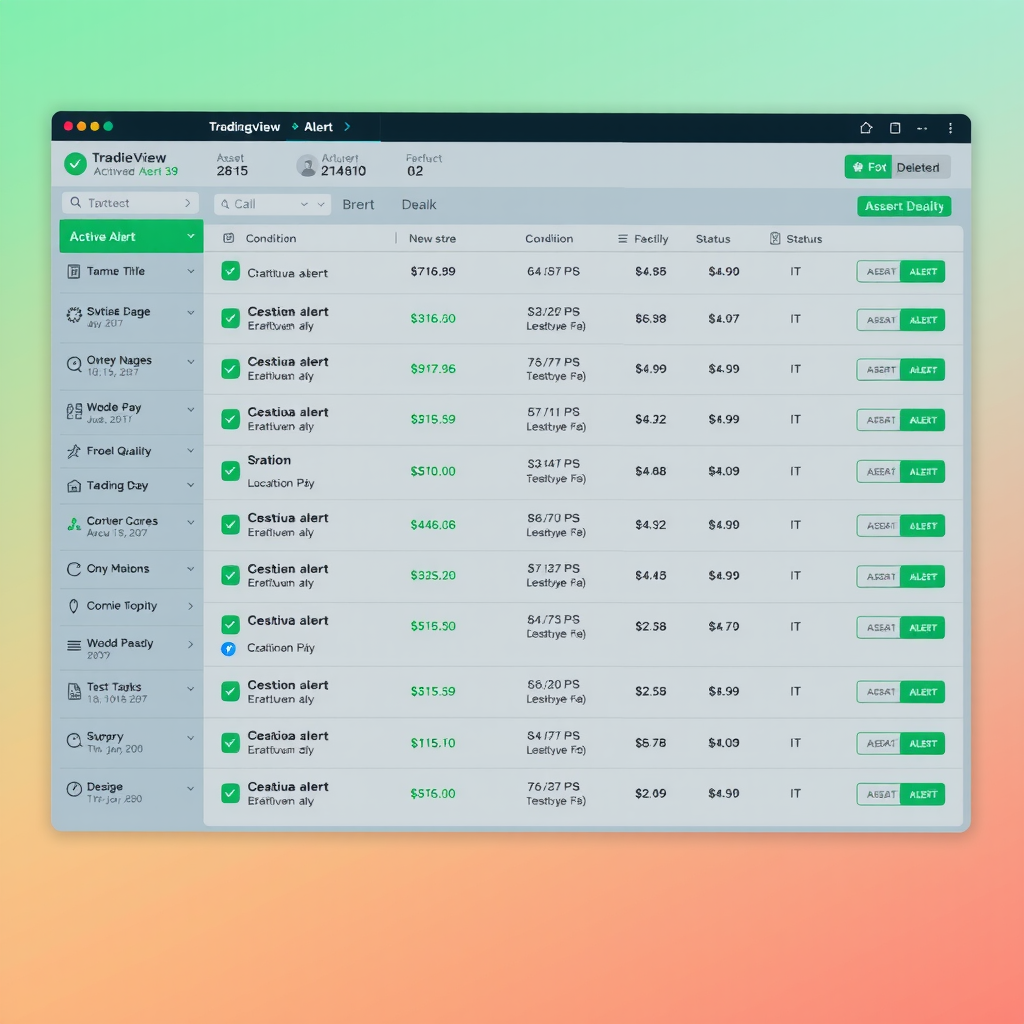Switch to the Dealk tab
Viewport: 1024px width, 1024px height.
419,204
